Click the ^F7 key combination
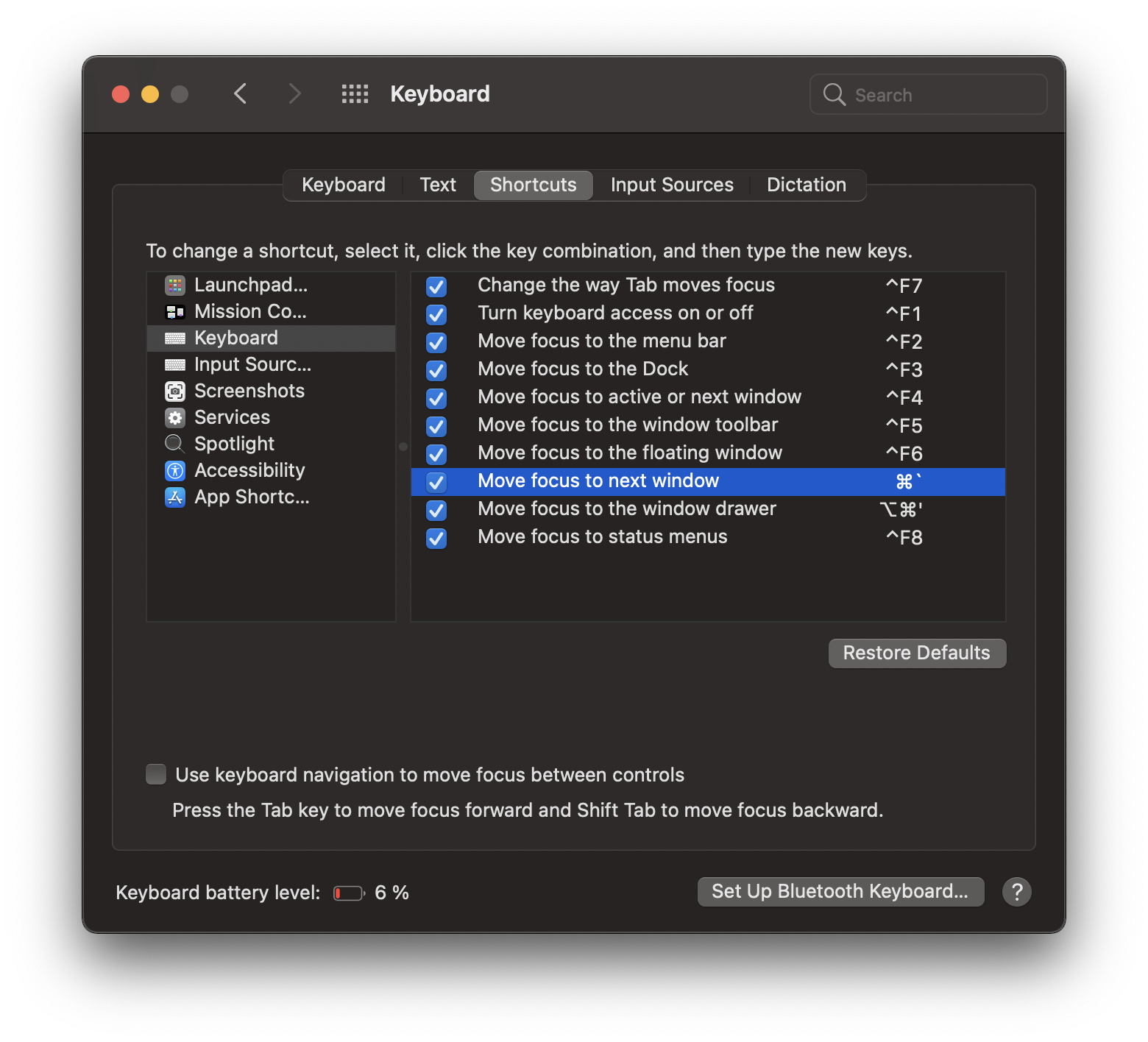This screenshot has height=1042, width=1148. click(904, 286)
